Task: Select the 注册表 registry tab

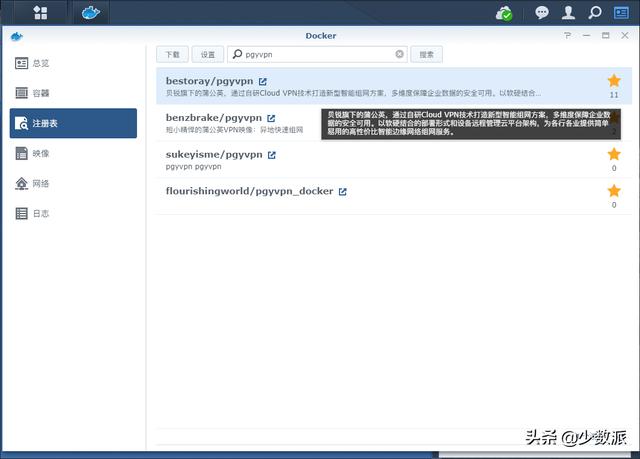Action: pos(73,123)
